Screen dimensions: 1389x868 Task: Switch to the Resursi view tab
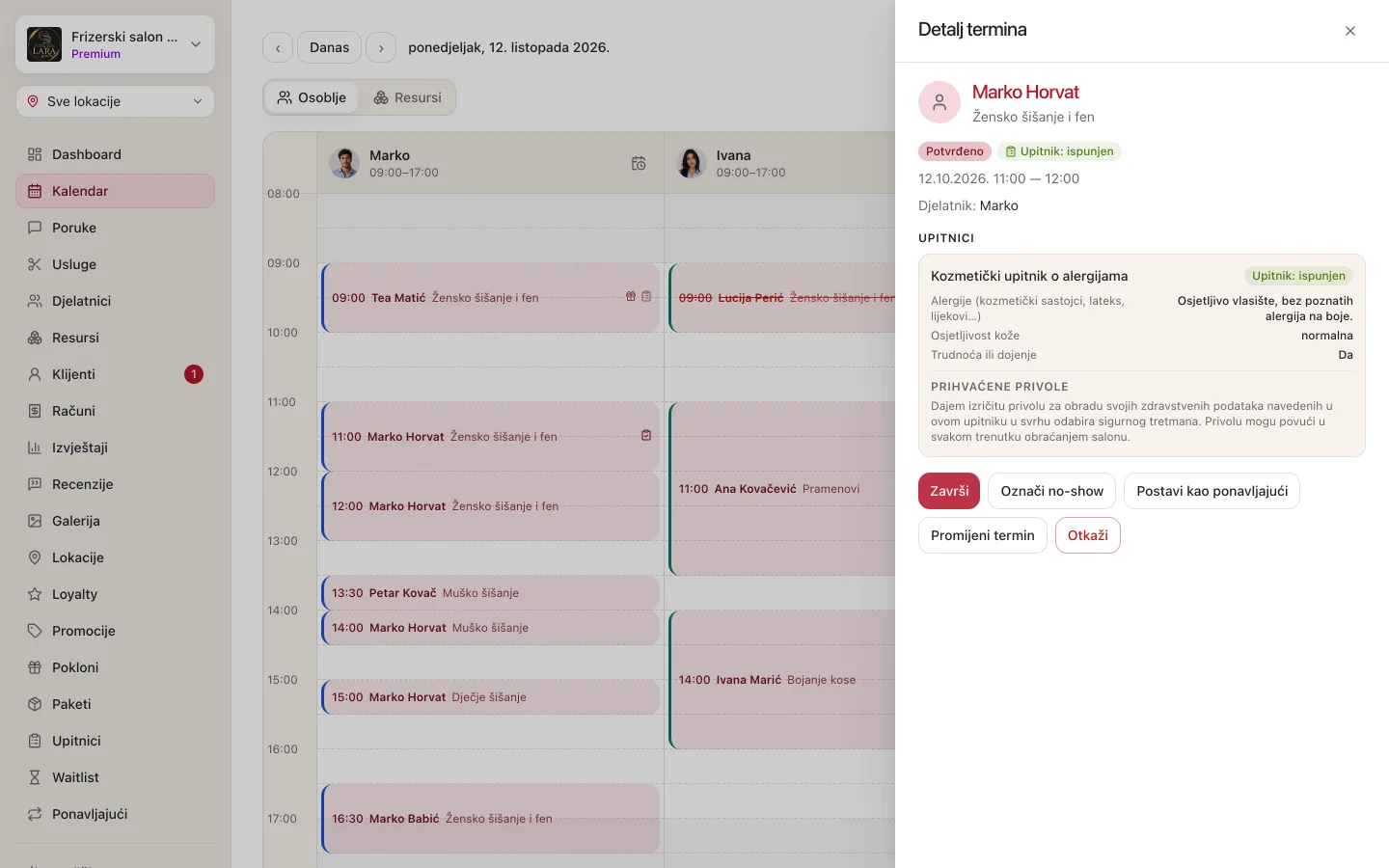click(407, 97)
